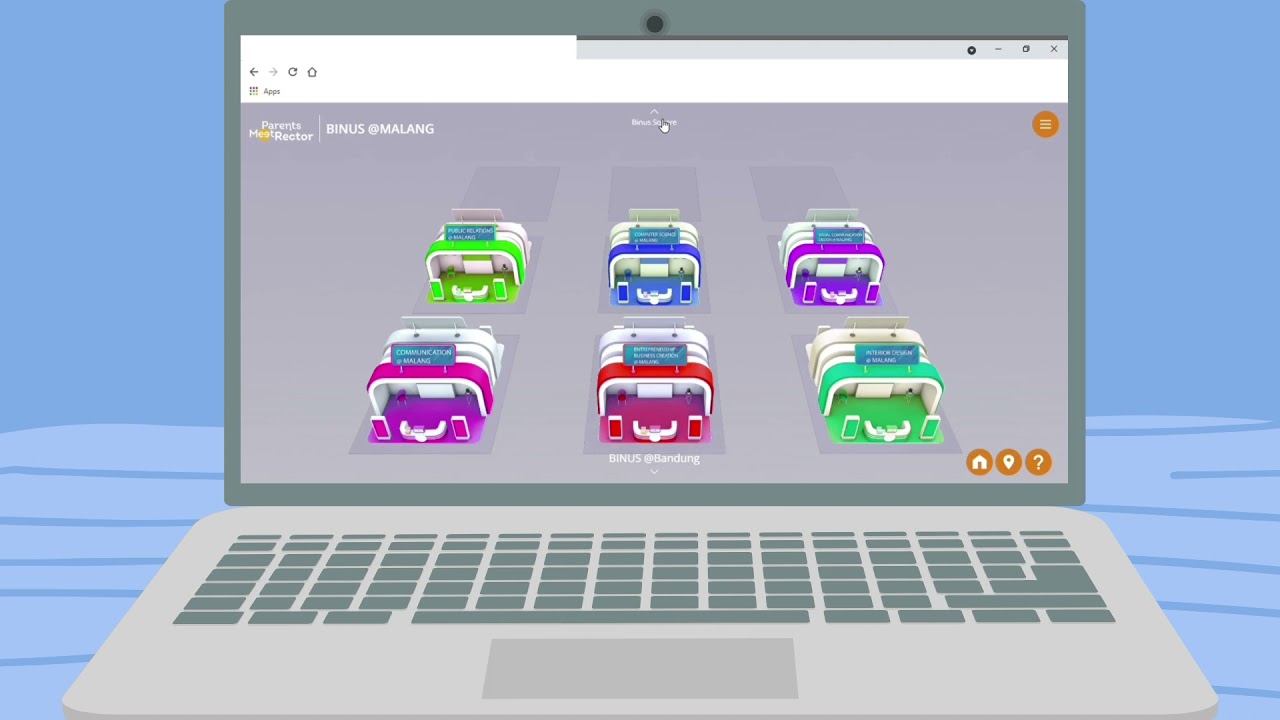Minimize the browser window
This screenshot has height=720, width=1280.
[x=998, y=49]
